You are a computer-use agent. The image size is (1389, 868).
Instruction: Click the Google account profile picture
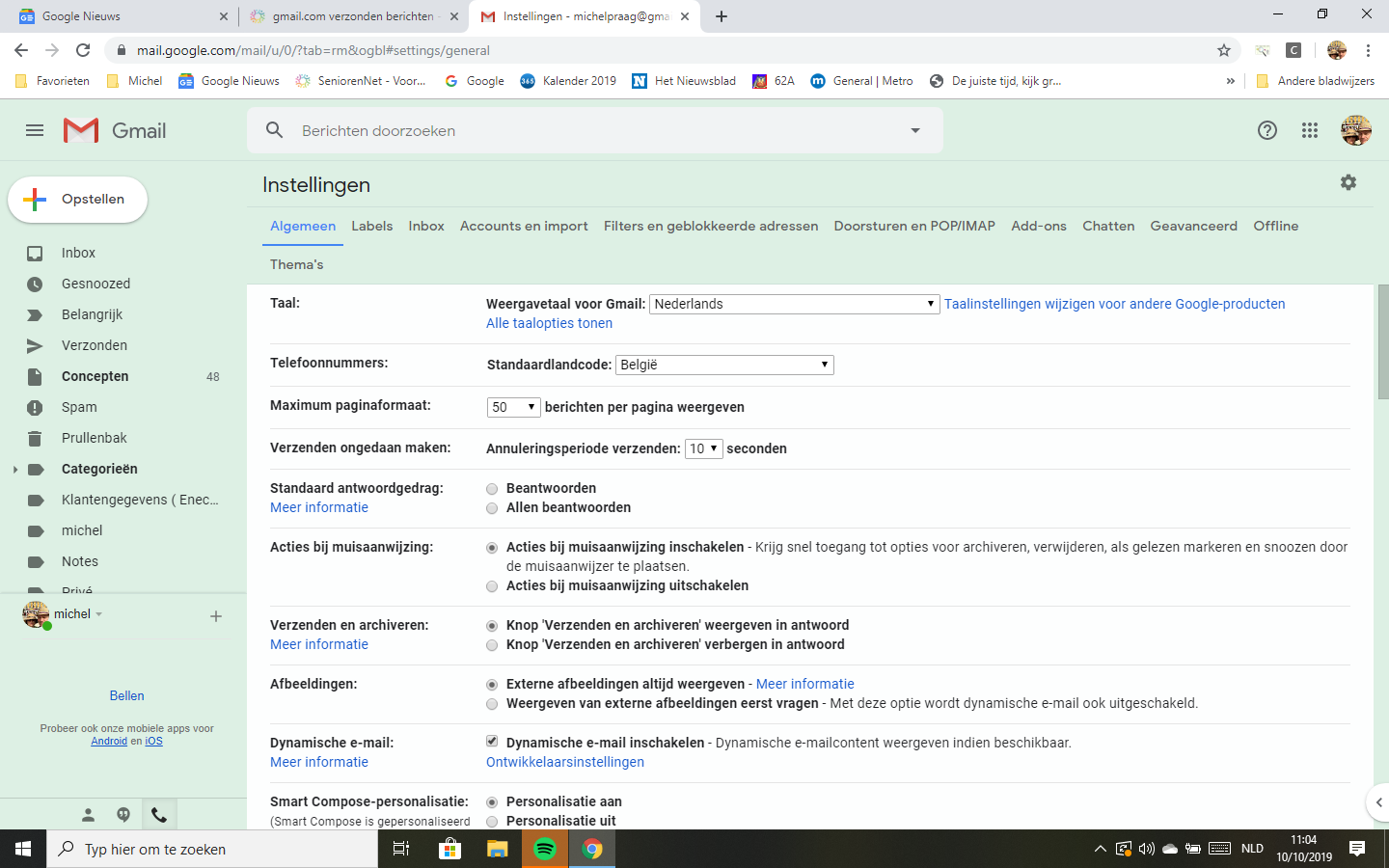(x=1356, y=130)
